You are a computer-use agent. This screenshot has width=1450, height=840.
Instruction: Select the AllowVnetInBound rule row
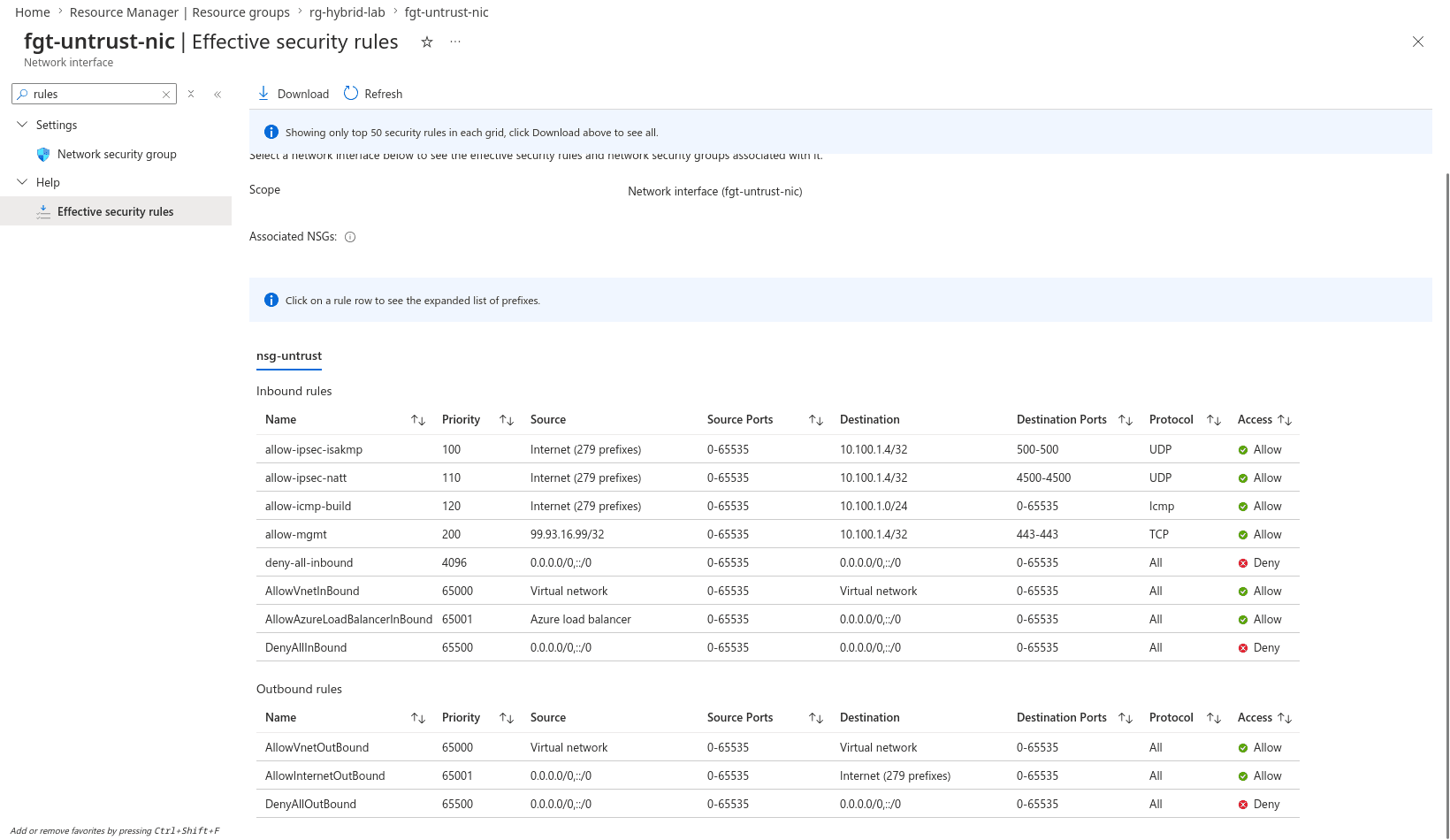[778, 591]
